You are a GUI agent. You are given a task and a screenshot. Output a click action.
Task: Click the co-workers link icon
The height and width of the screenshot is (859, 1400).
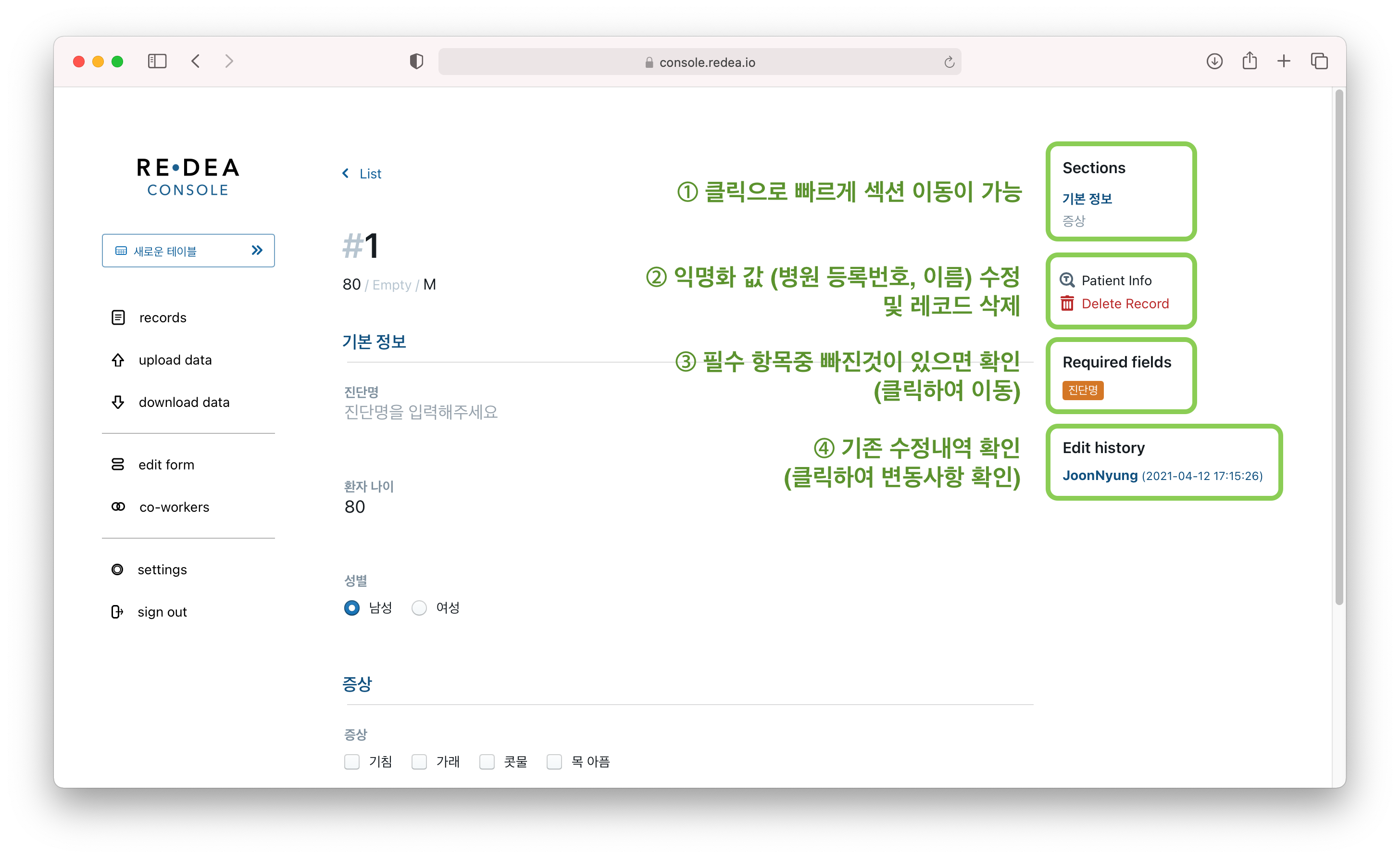point(118,506)
